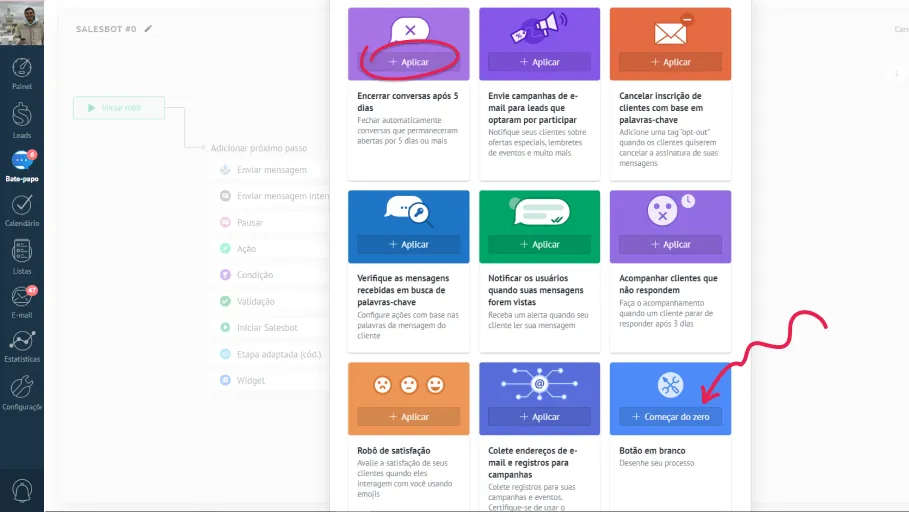Click 'Adicionar próximo passo' label
Image resolution: width=909 pixels, height=512 pixels.
[259, 148]
